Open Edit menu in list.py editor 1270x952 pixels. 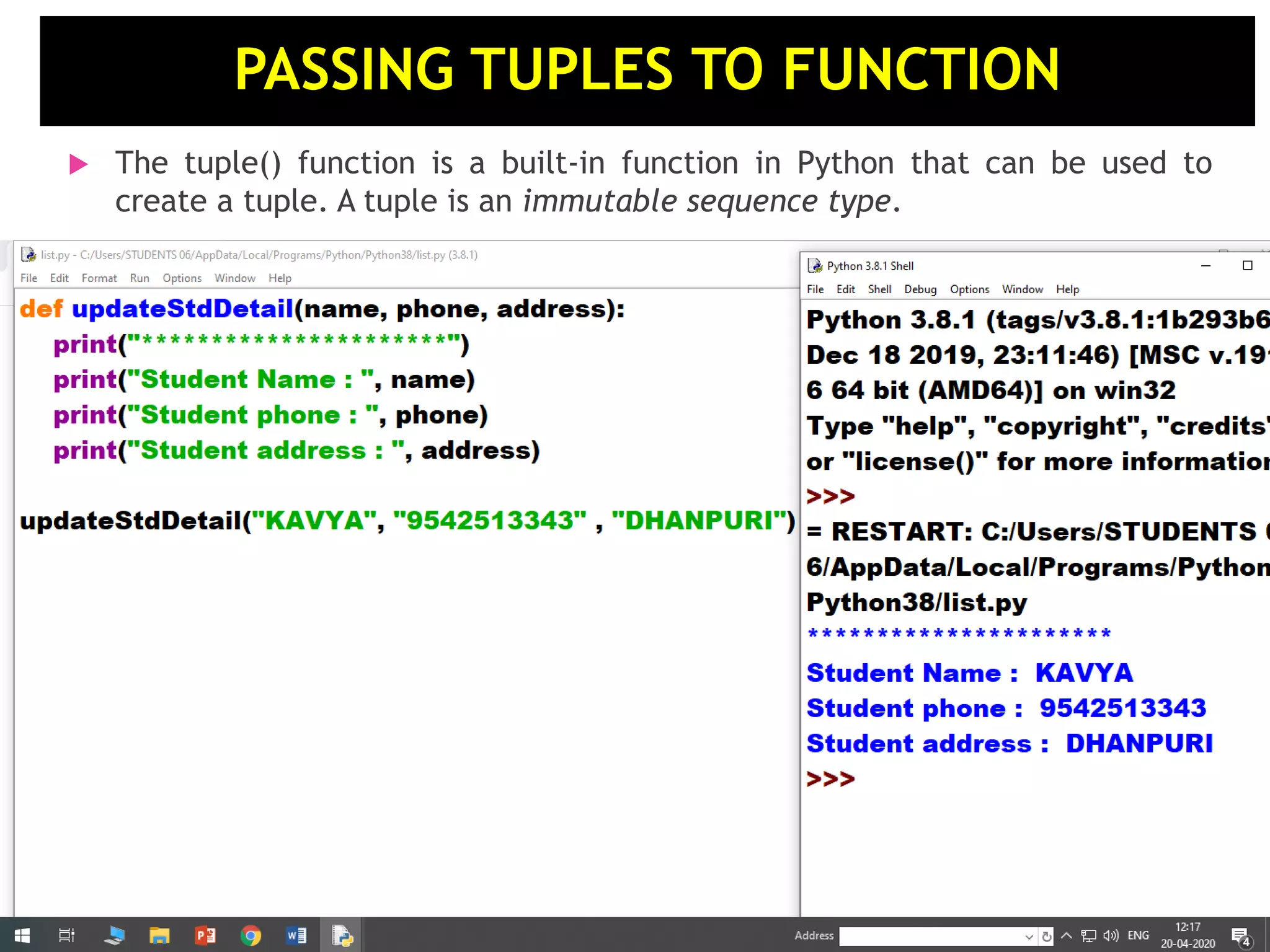point(60,278)
